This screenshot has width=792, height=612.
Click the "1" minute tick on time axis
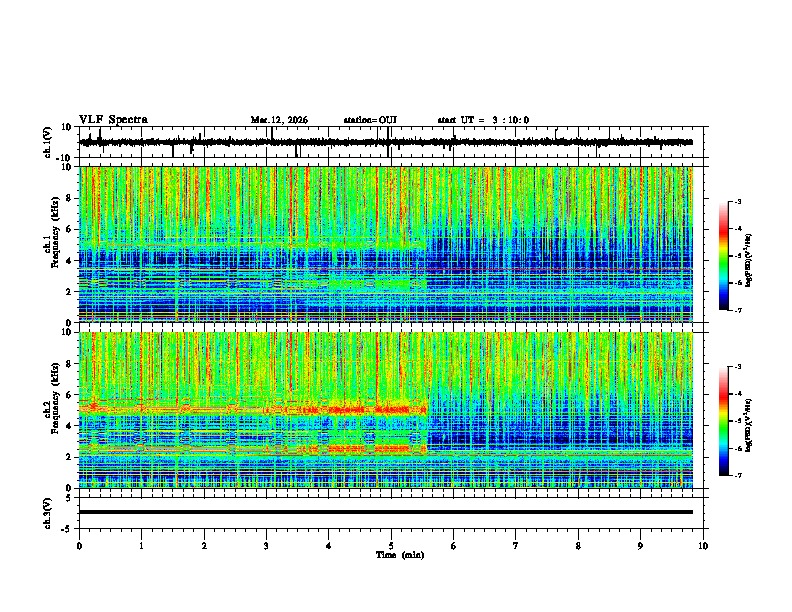141,546
